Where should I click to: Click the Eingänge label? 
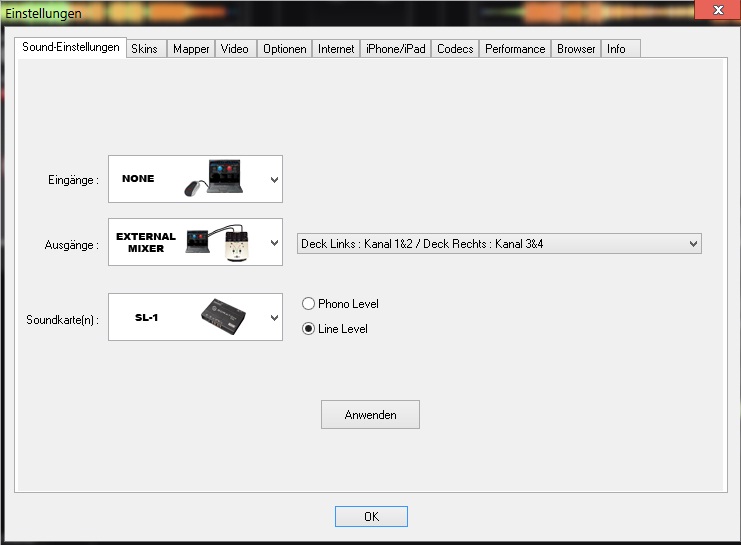(x=73, y=180)
